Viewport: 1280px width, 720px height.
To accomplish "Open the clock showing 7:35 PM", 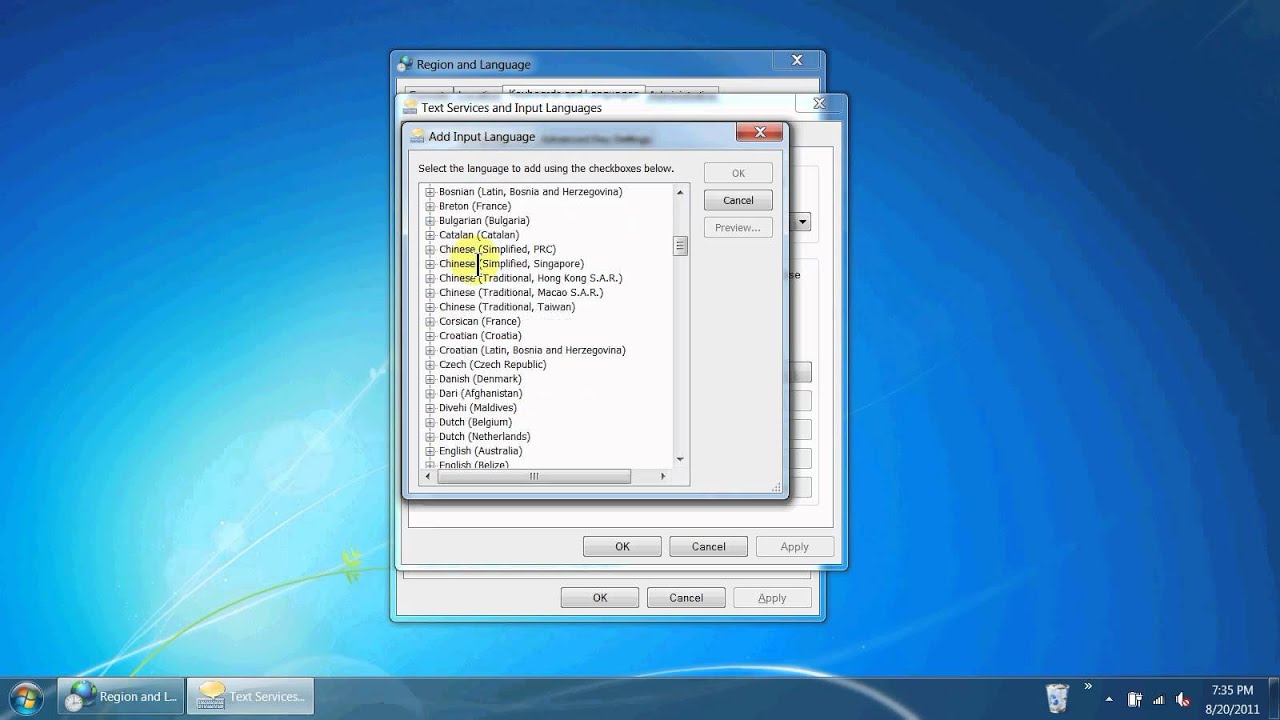I will pos(1231,698).
